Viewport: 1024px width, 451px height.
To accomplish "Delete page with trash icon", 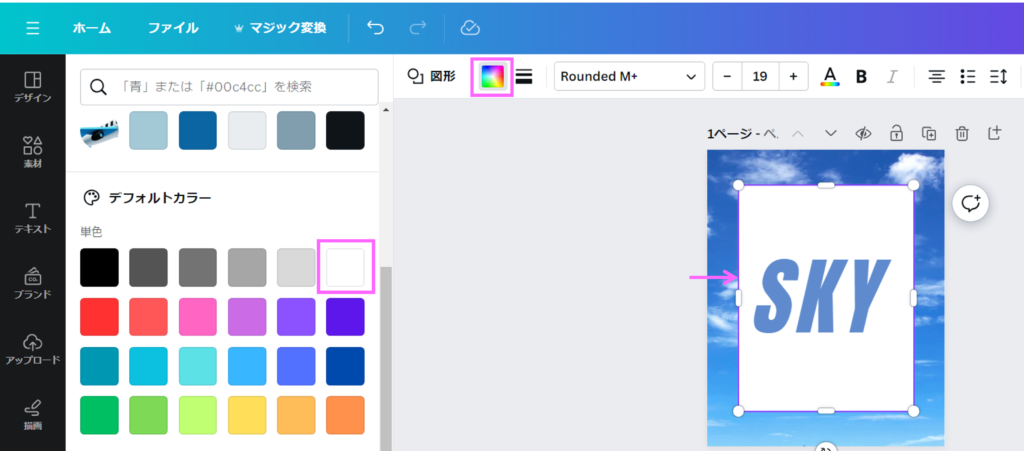I will tap(961, 133).
